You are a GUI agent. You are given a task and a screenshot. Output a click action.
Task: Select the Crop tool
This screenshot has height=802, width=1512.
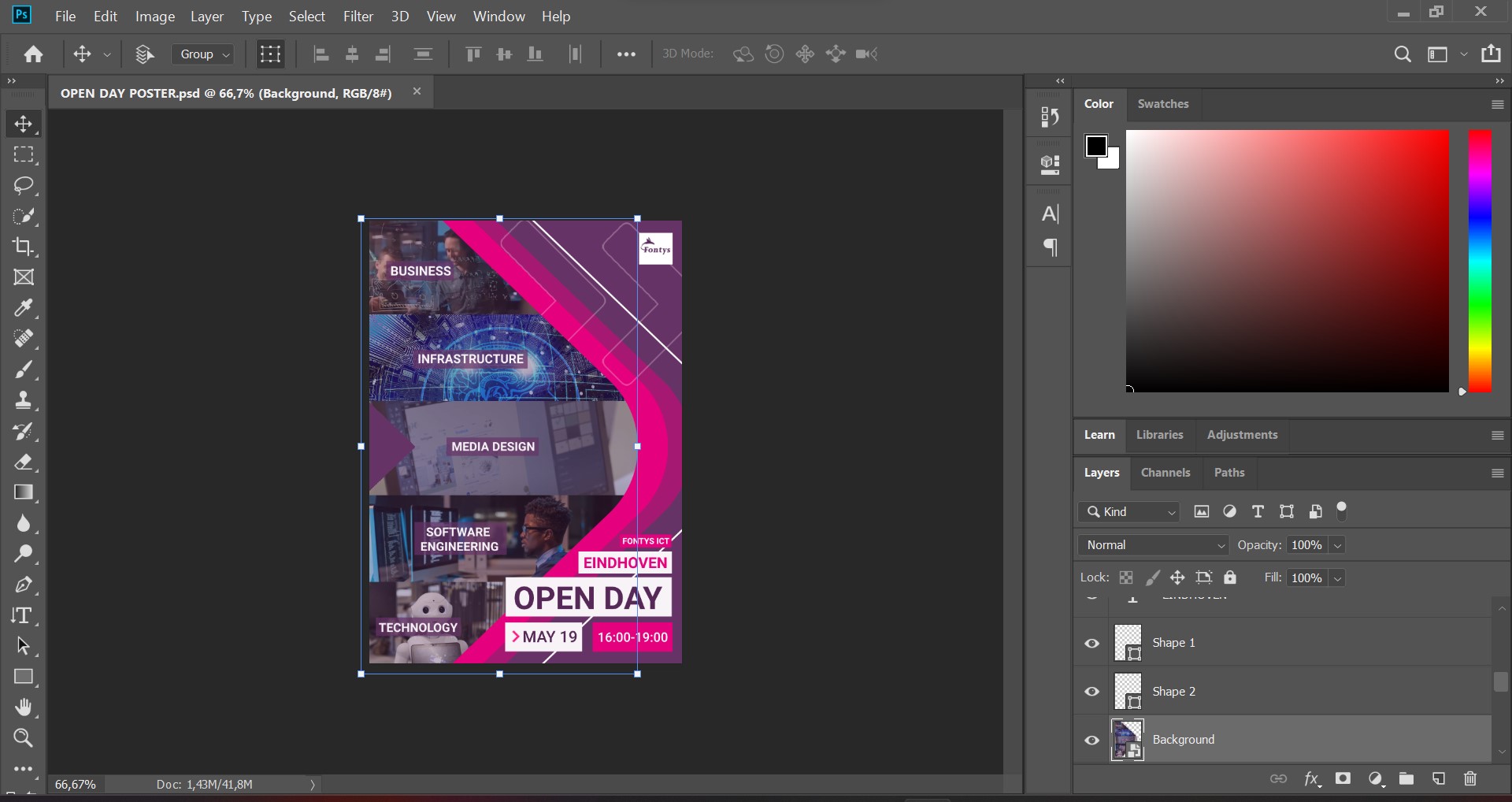click(23, 247)
